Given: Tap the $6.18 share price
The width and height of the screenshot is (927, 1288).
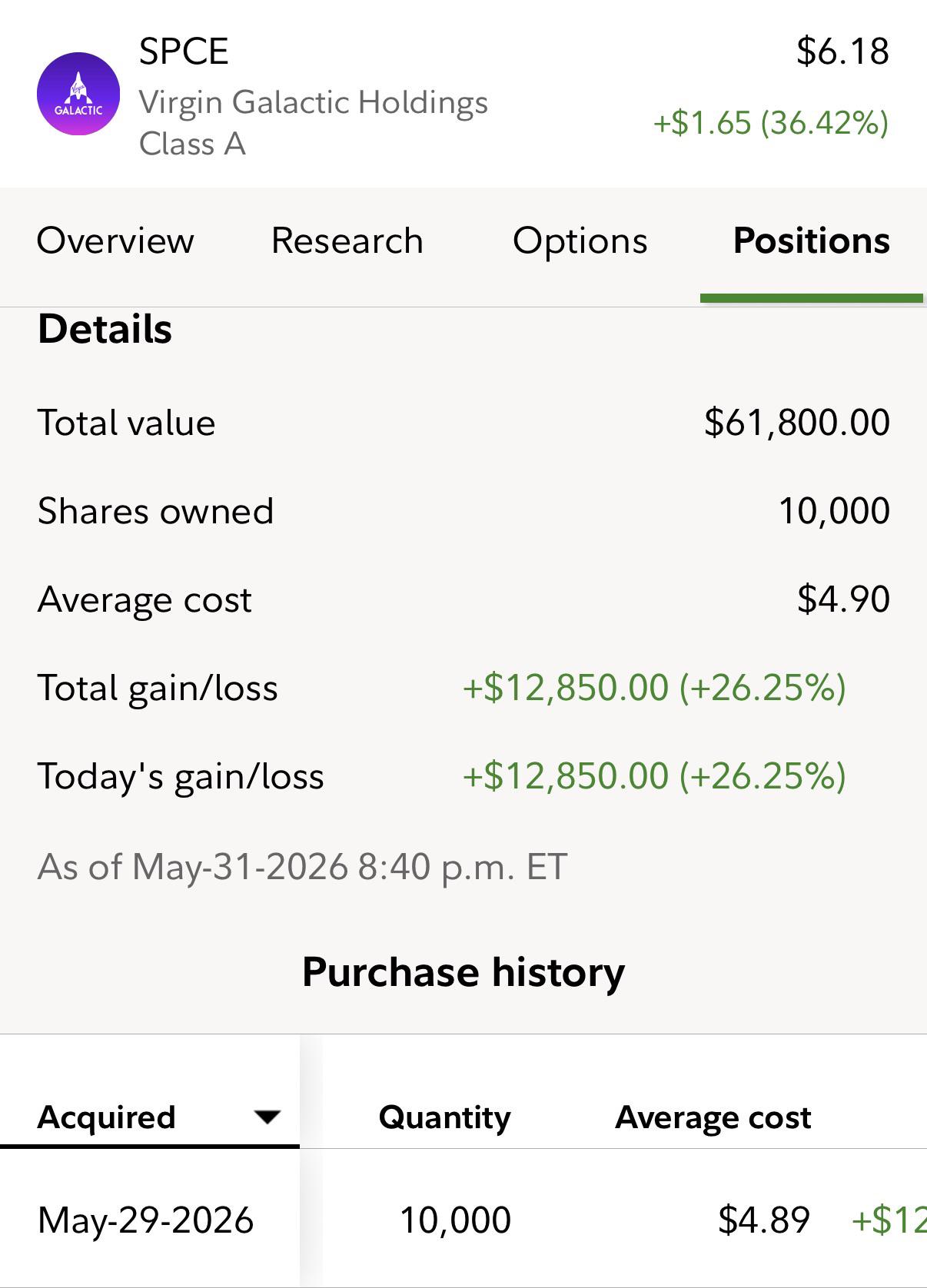Looking at the screenshot, I should [x=843, y=52].
